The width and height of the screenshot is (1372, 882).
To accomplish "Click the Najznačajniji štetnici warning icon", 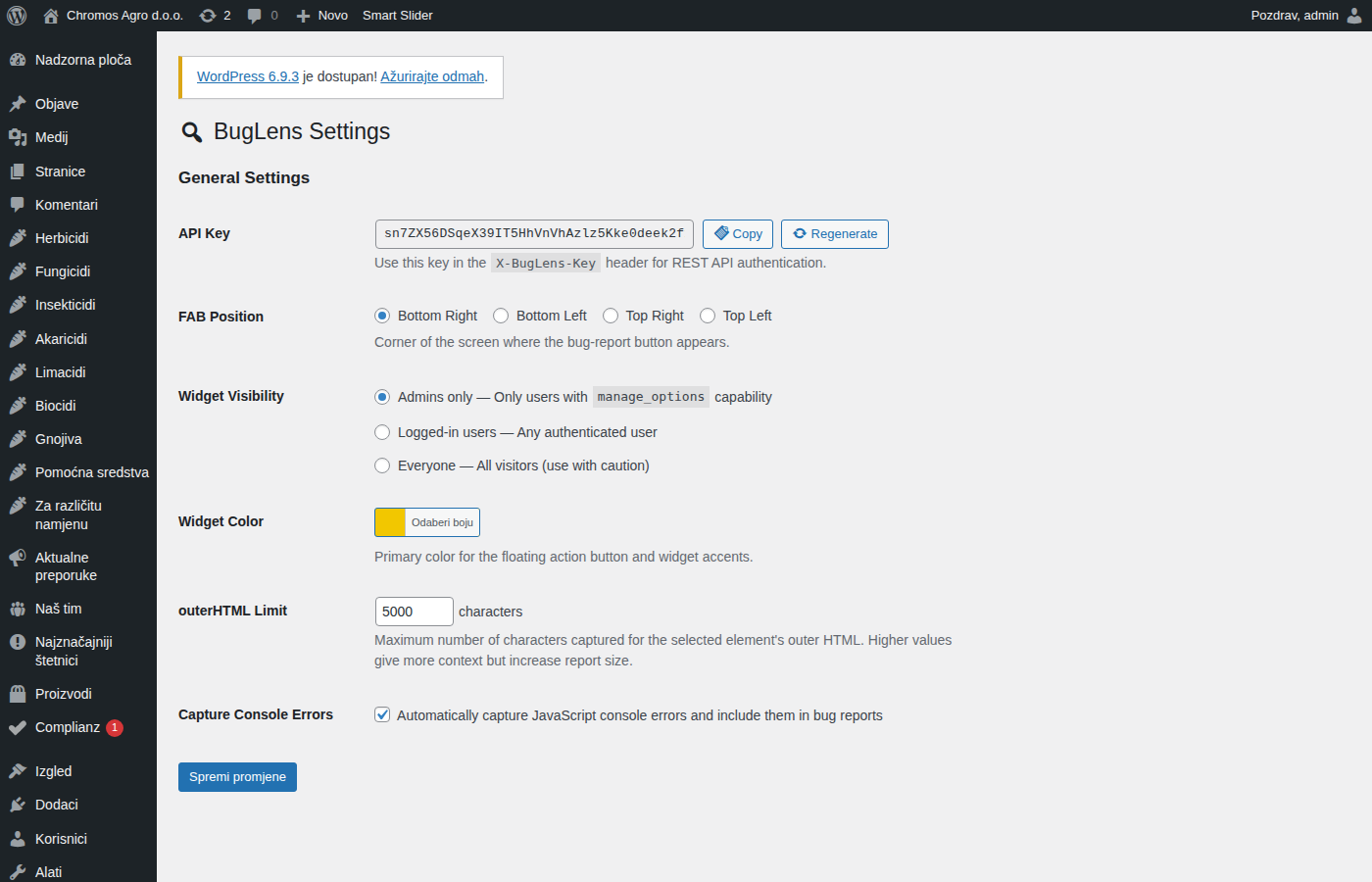I will (18, 642).
